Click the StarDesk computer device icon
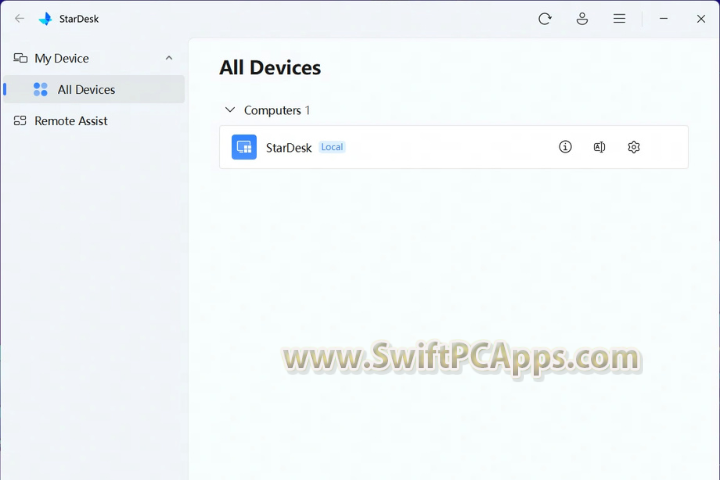The width and height of the screenshot is (720, 480). point(244,147)
